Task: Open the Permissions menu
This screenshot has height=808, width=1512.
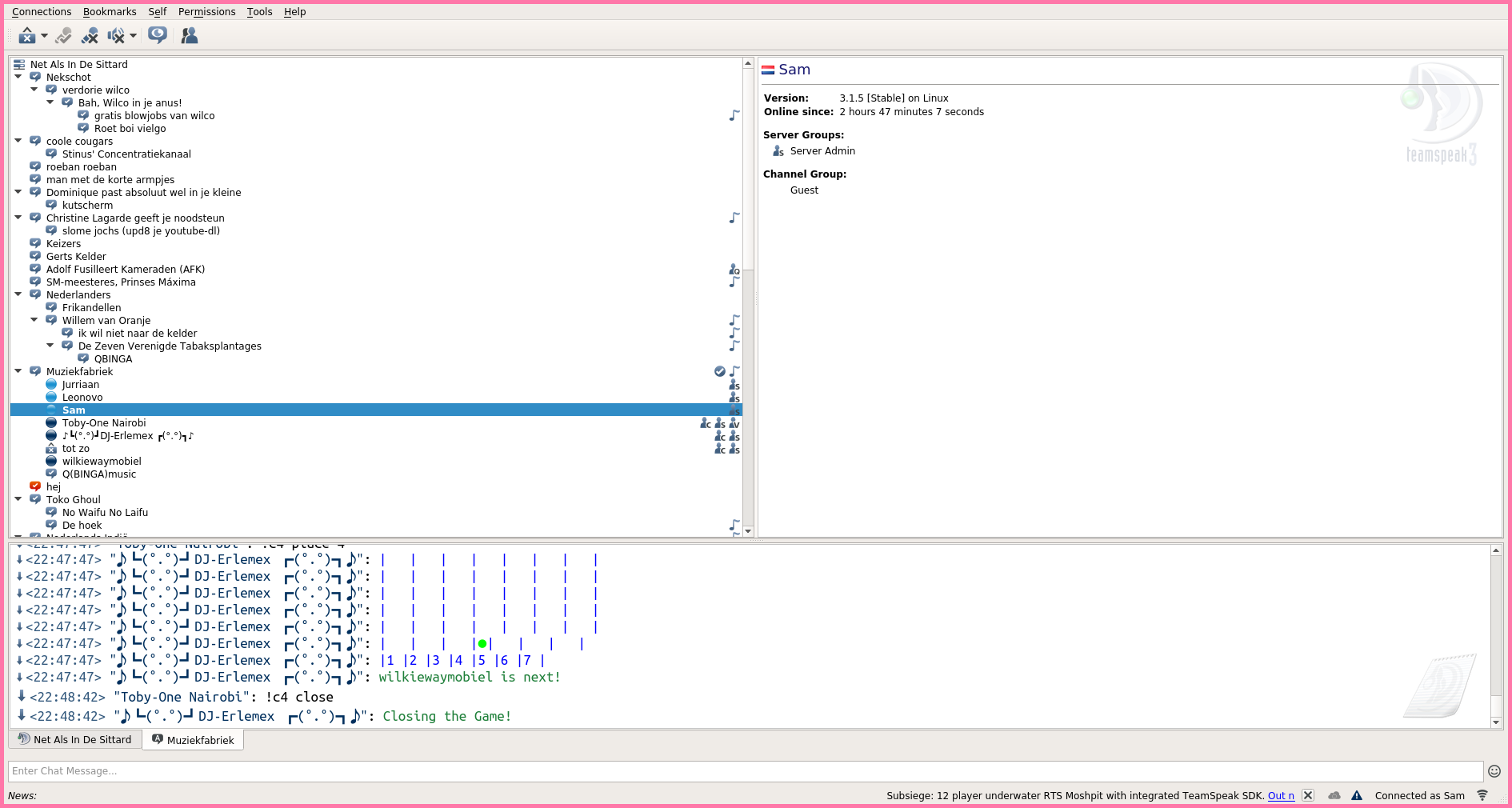Action: 206,11
